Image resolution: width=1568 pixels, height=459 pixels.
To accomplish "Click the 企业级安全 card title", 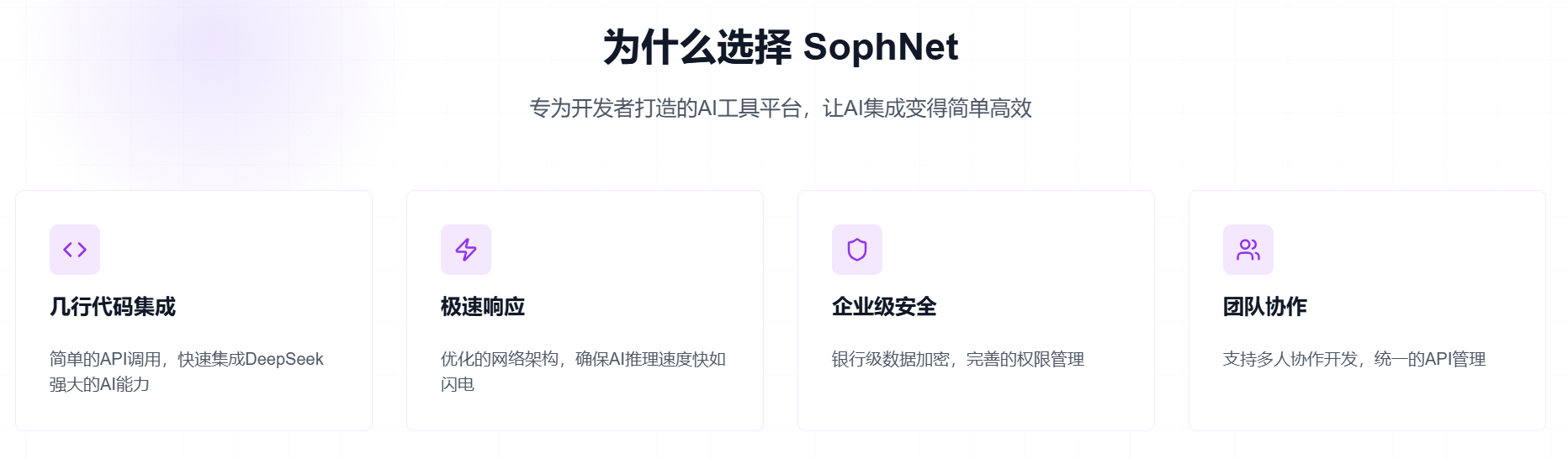I will click(x=884, y=307).
